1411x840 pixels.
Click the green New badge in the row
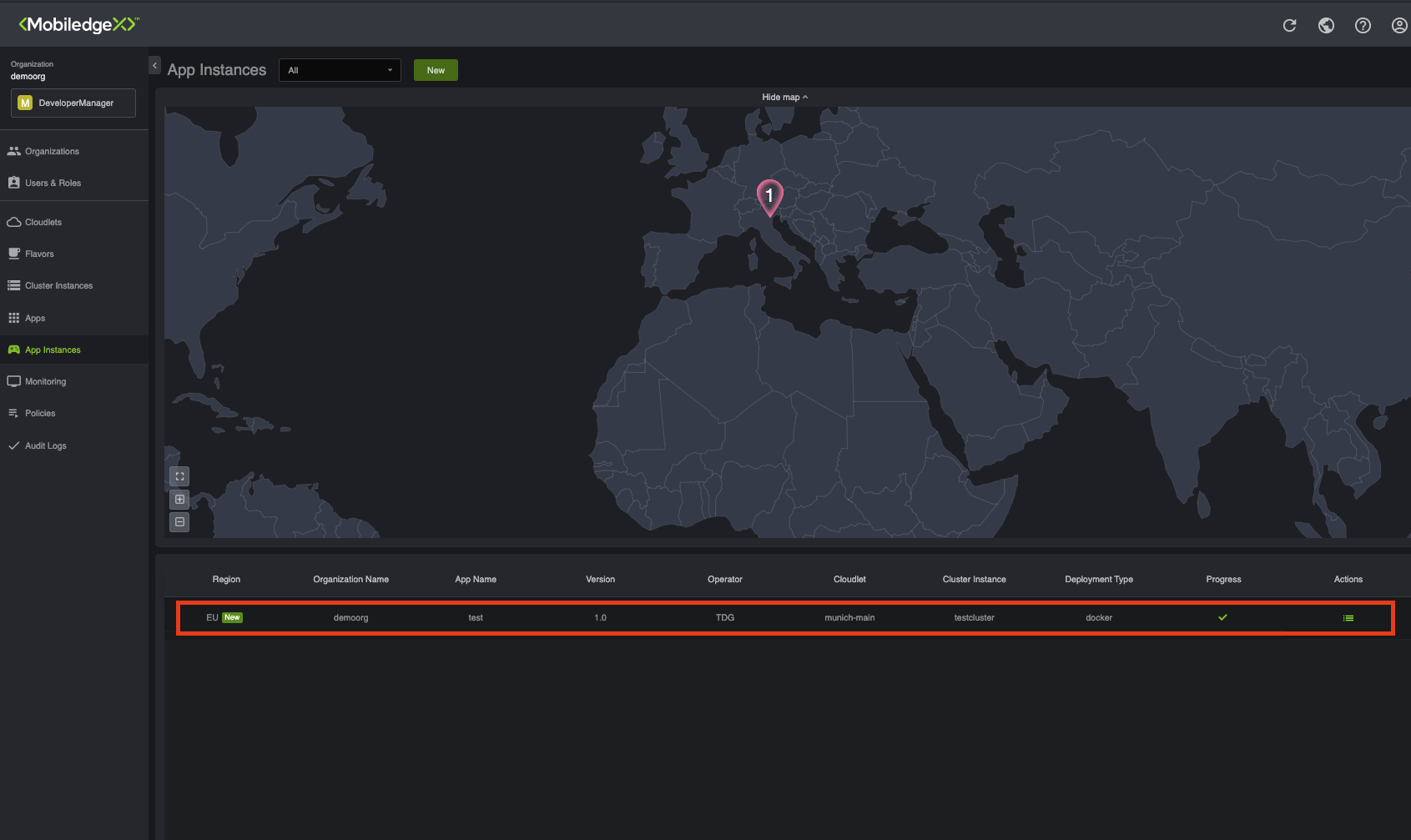click(x=232, y=617)
